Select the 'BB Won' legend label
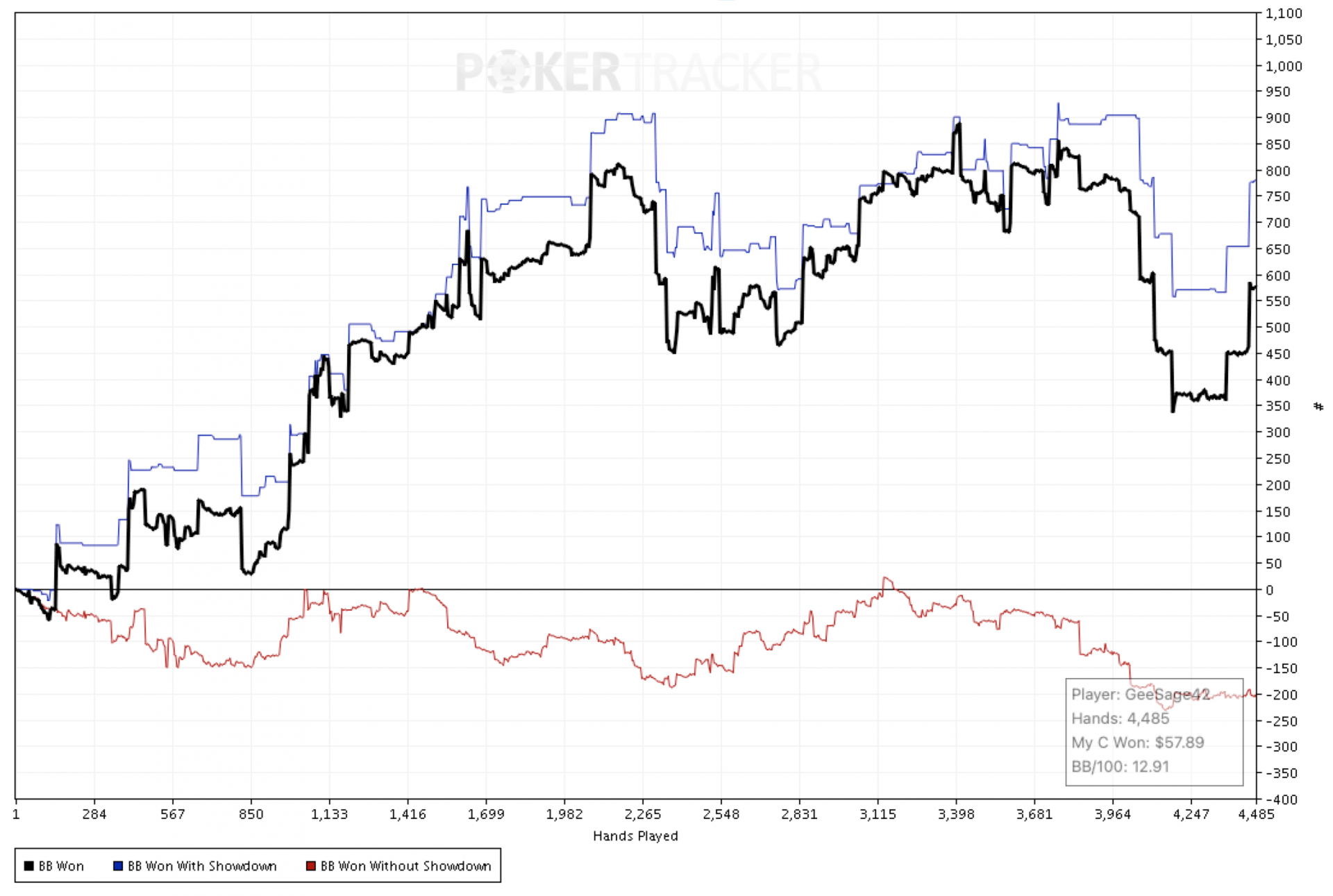This screenshot has height=896, width=1333. tap(61, 866)
